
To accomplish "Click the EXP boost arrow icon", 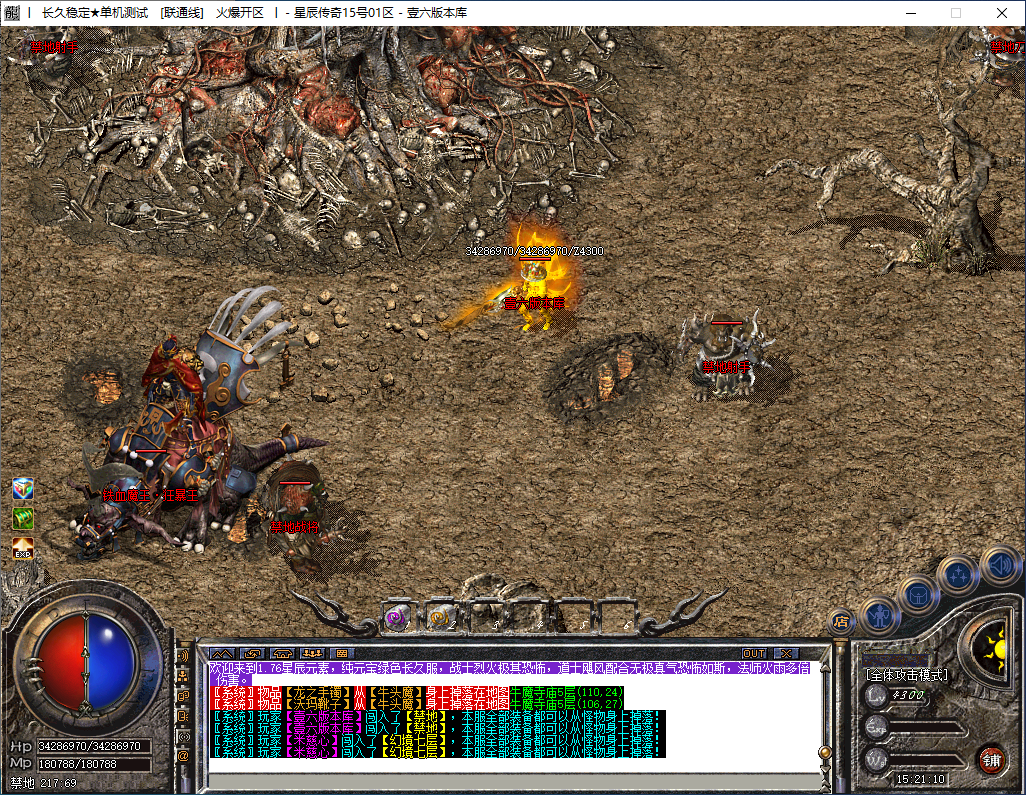I will (x=23, y=549).
